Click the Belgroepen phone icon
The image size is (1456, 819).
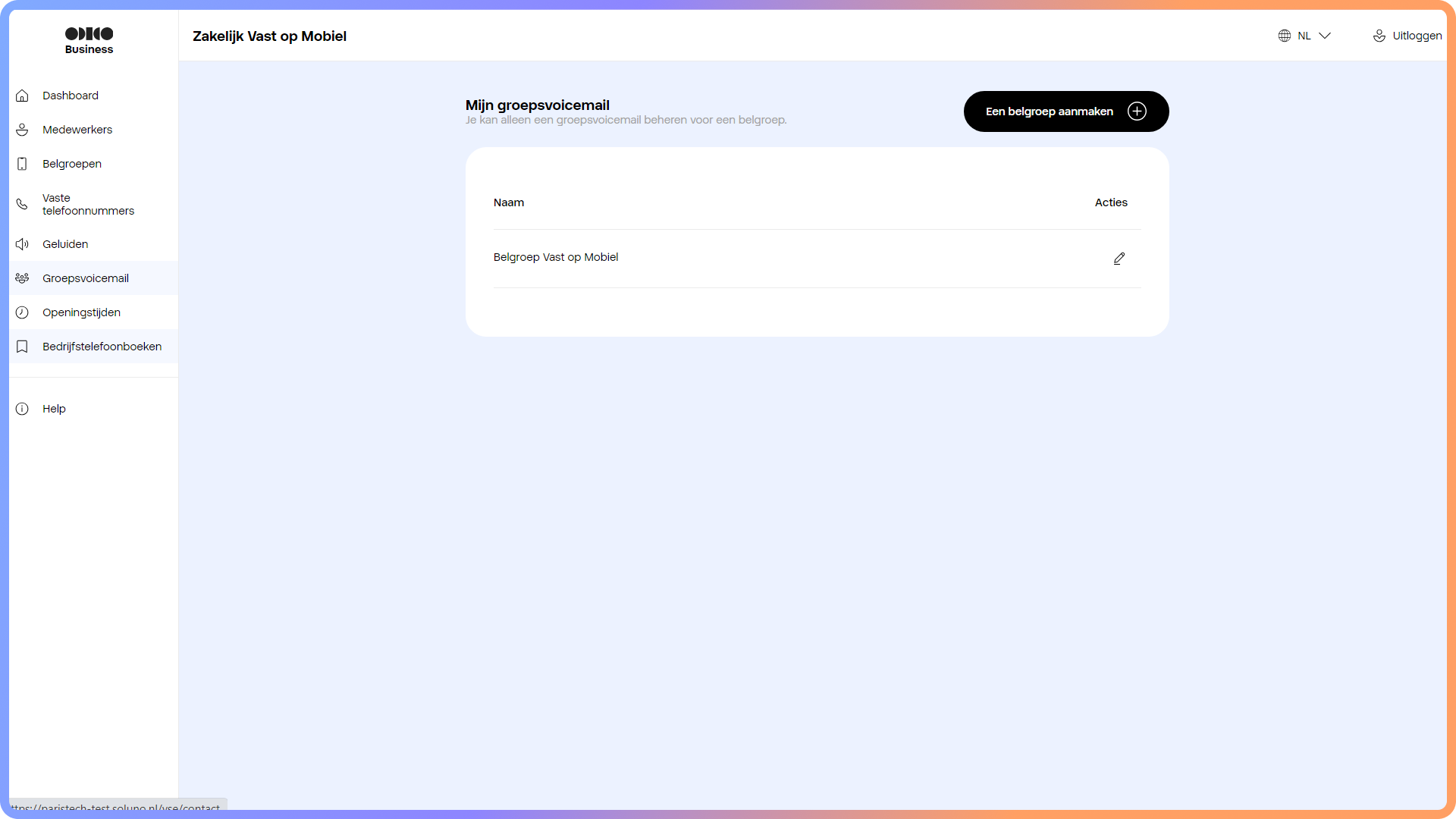click(22, 164)
